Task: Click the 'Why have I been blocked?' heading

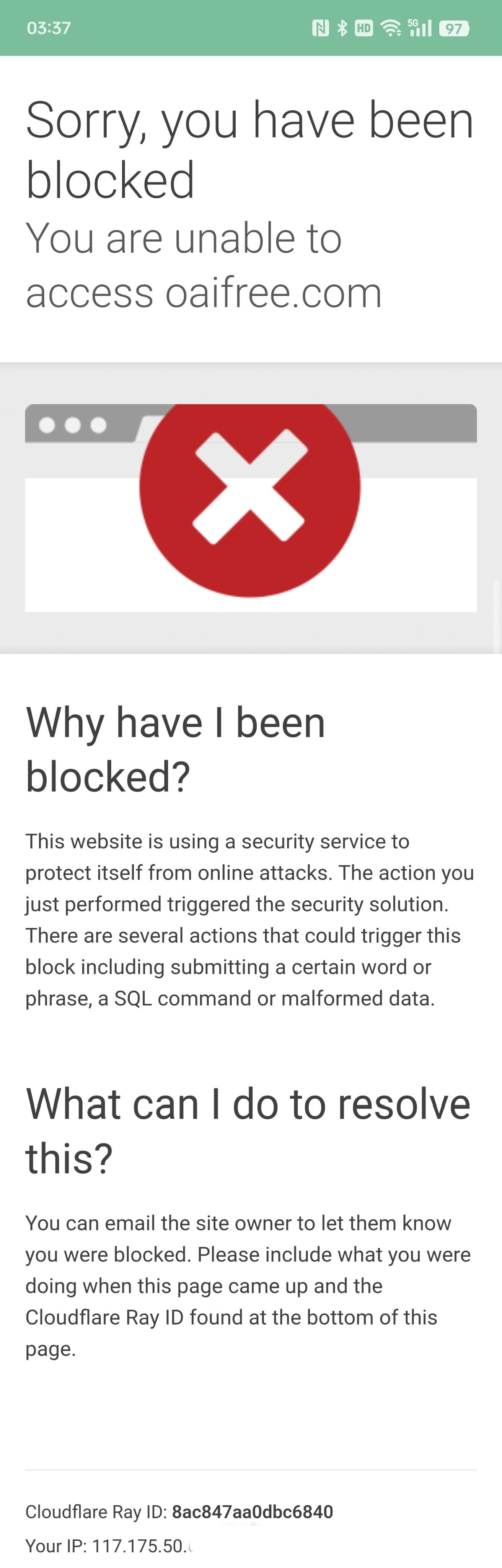Action: [x=175, y=749]
